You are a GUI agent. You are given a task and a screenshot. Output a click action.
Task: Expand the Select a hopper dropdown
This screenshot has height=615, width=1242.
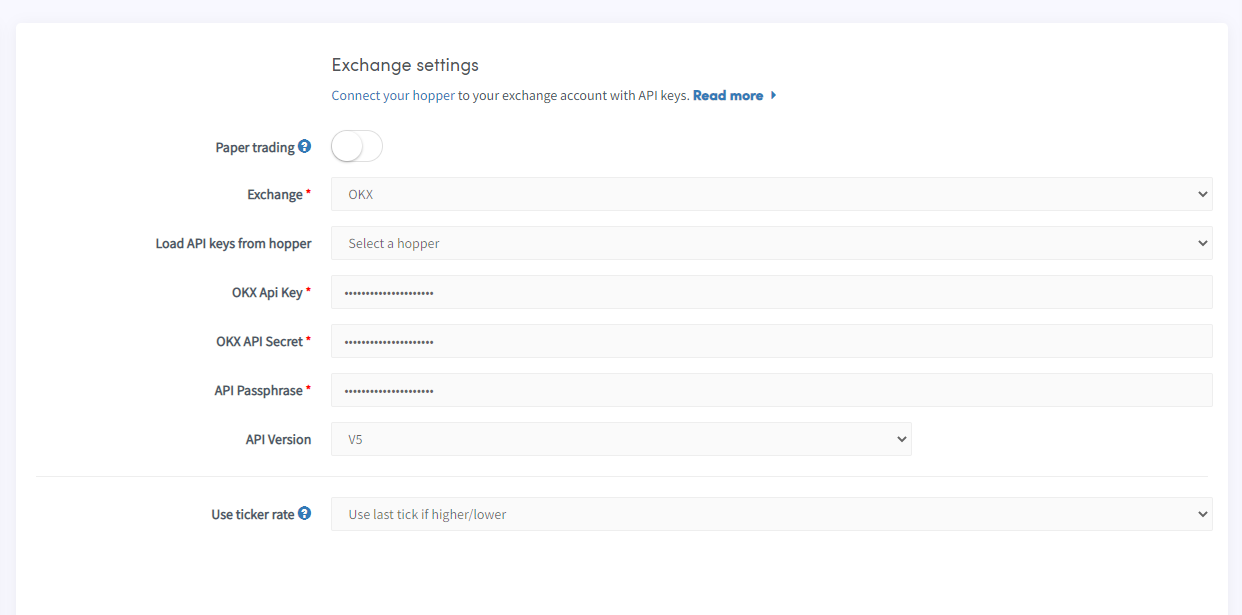(771, 243)
